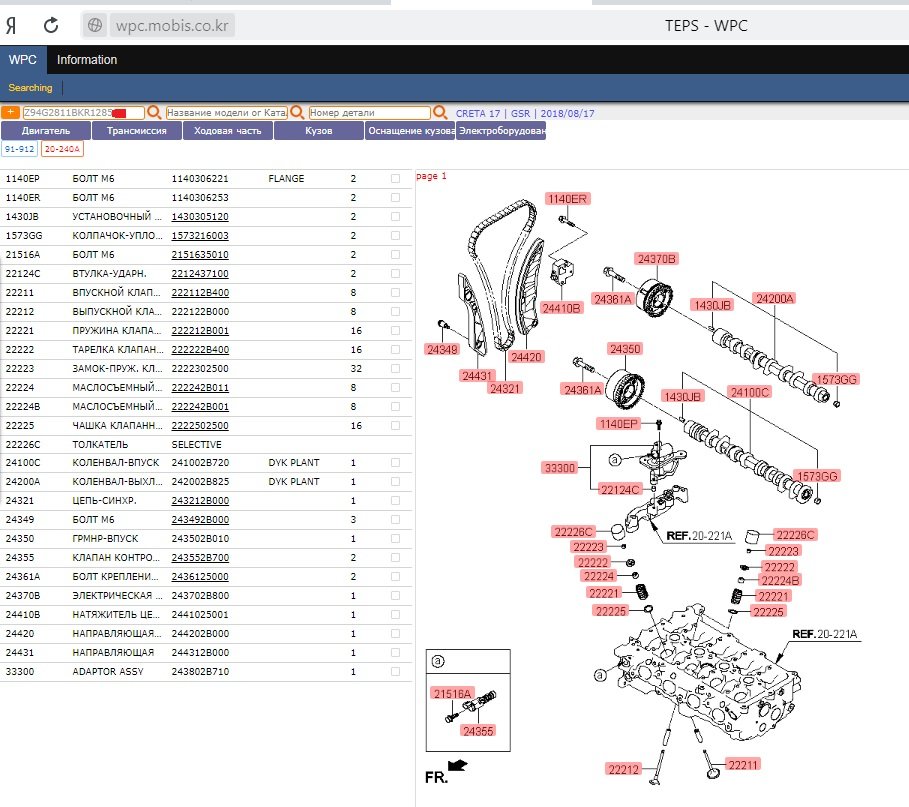Check the box for row 22221
The height and width of the screenshot is (807, 909).
[x=395, y=330]
